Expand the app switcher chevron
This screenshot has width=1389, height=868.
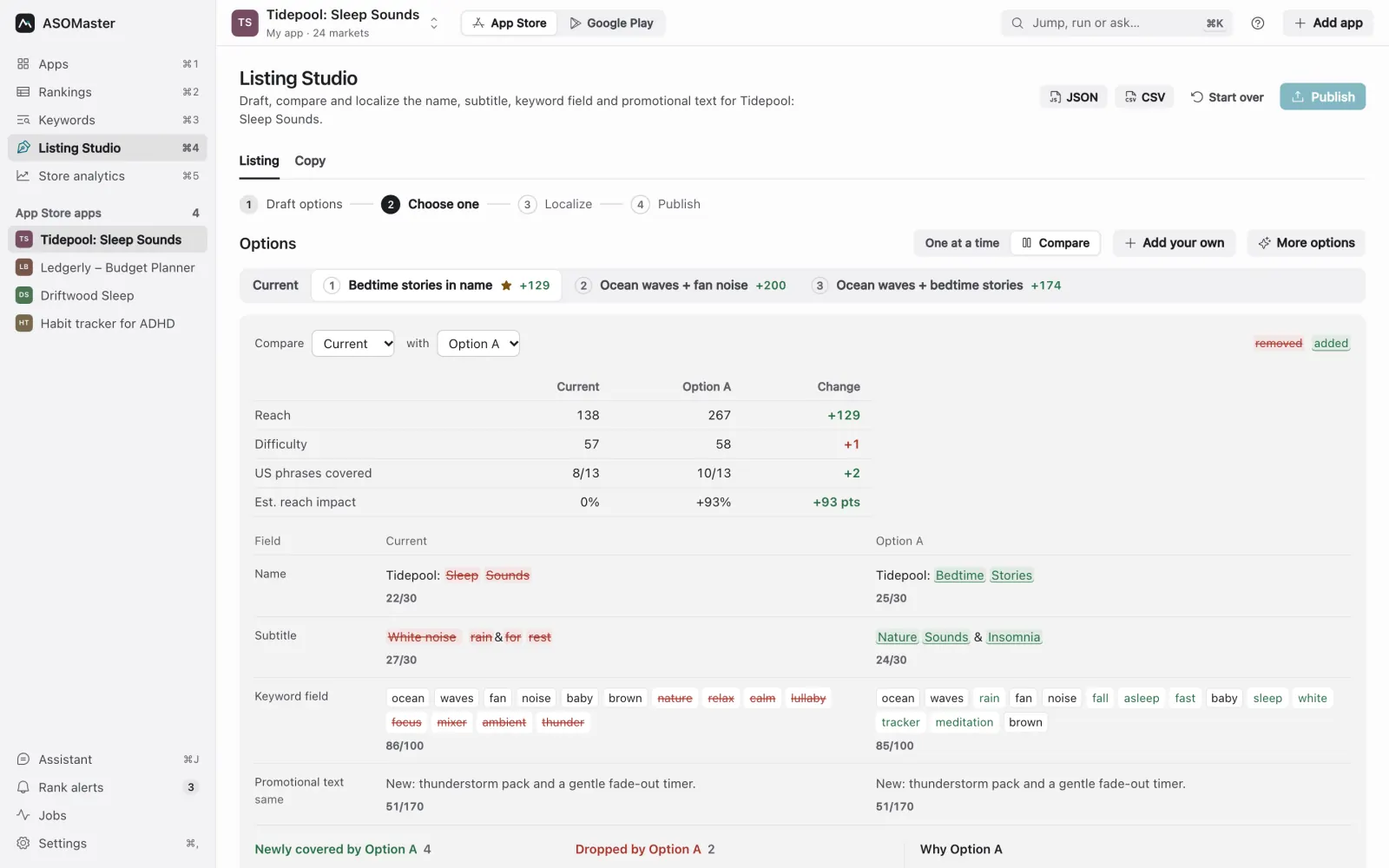[x=434, y=23]
